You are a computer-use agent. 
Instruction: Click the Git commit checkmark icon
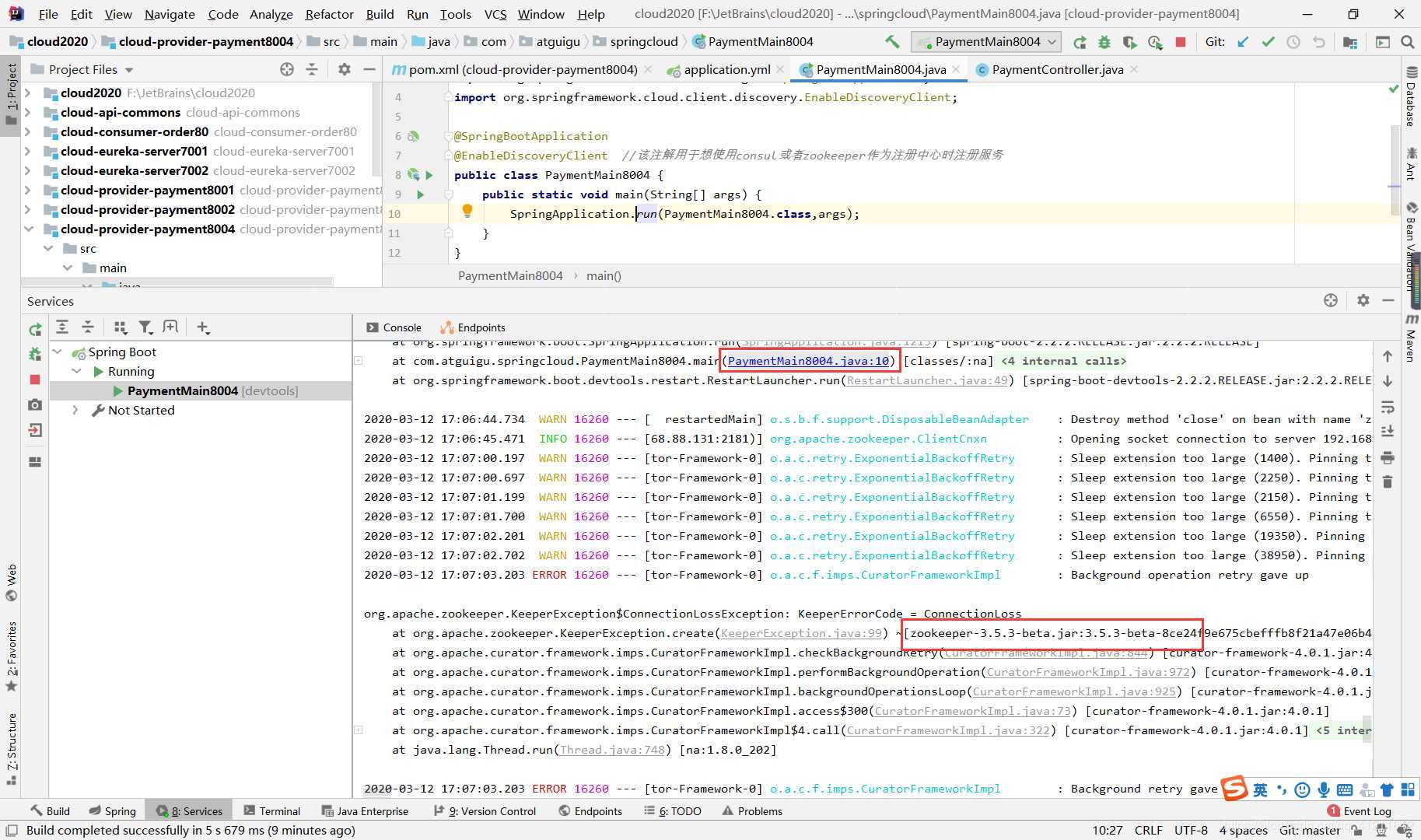[x=1268, y=42]
